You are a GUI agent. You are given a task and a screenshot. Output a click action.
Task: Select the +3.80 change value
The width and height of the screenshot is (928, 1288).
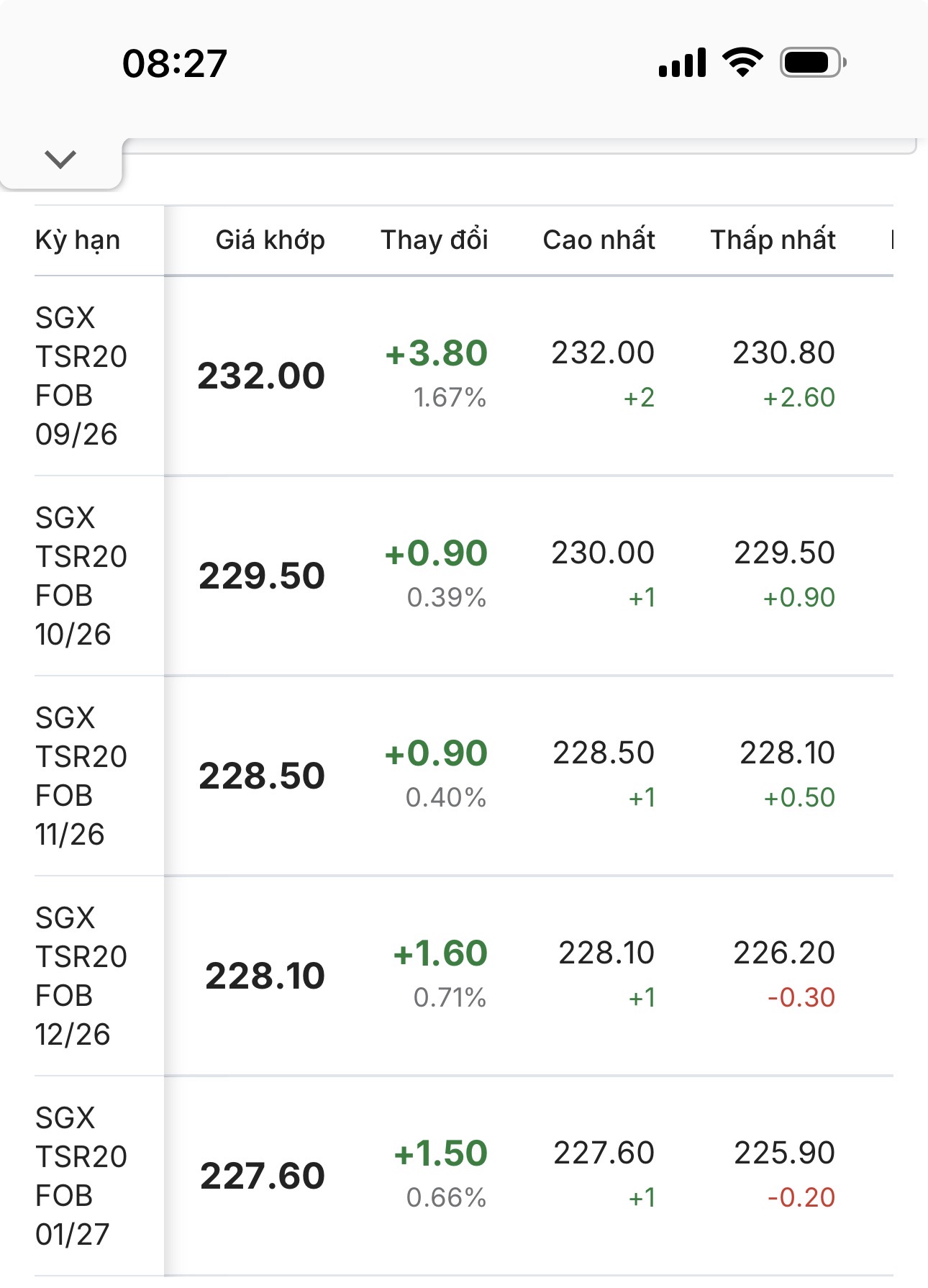(x=437, y=353)
